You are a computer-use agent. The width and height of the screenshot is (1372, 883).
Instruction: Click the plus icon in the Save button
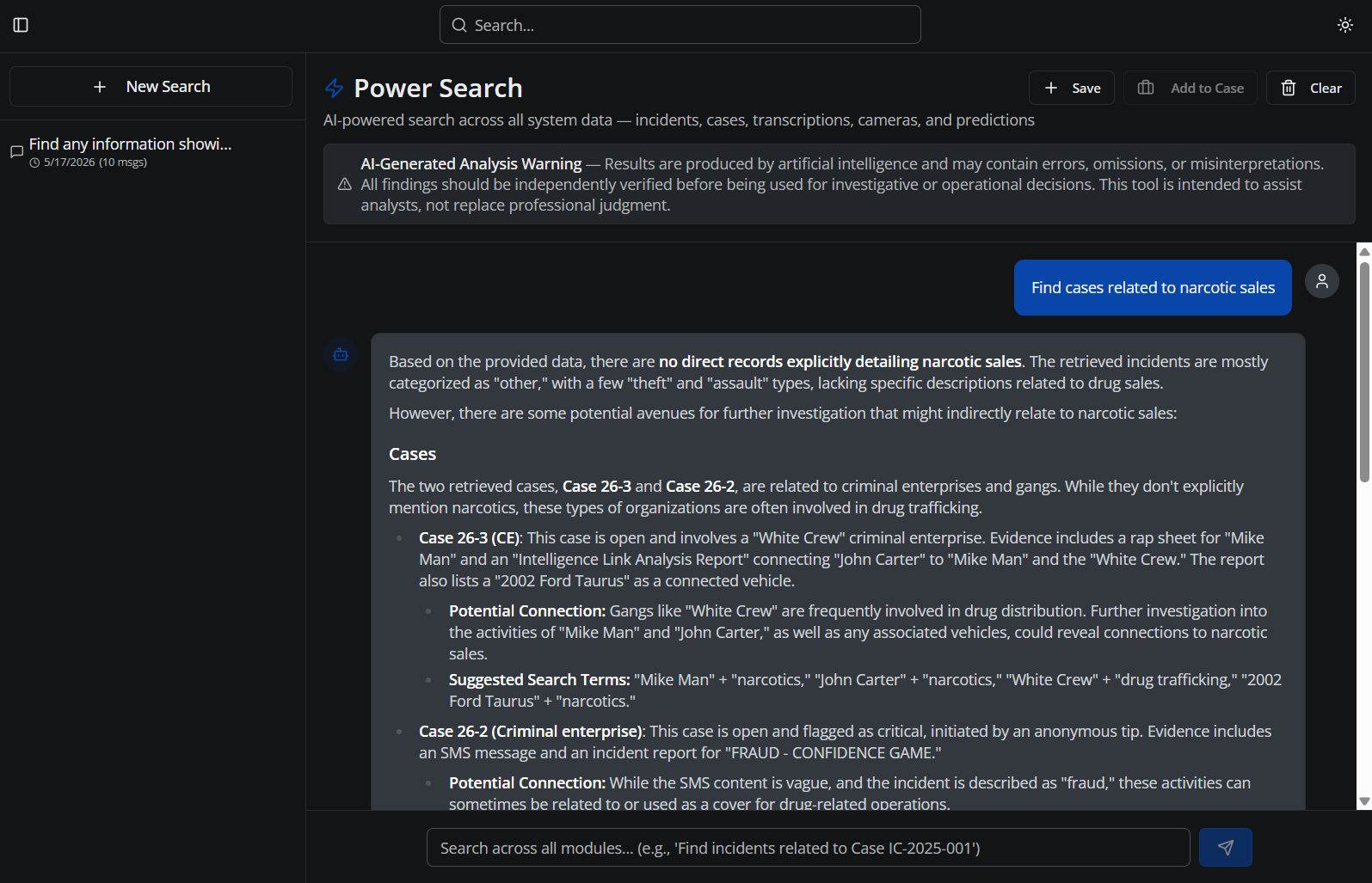(1051, 88)
